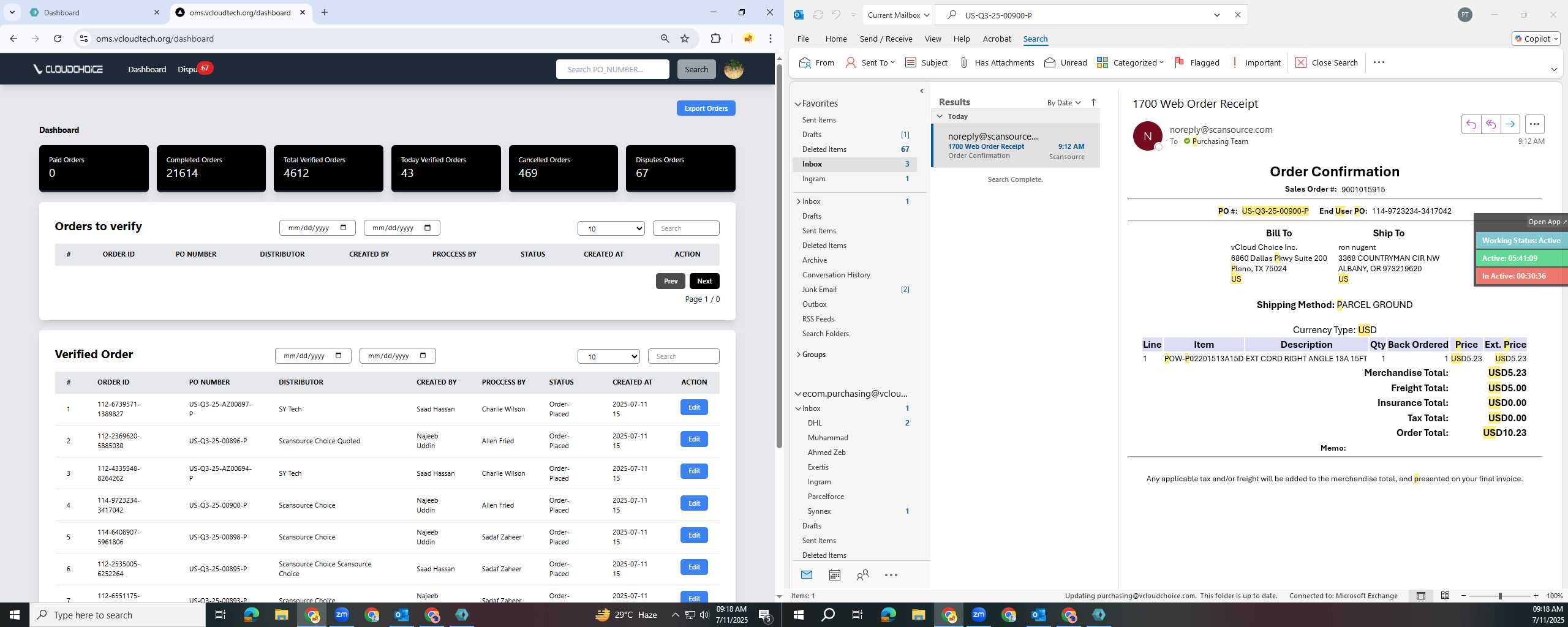Adjust Outlook zoom slider

coord(1499,596)
